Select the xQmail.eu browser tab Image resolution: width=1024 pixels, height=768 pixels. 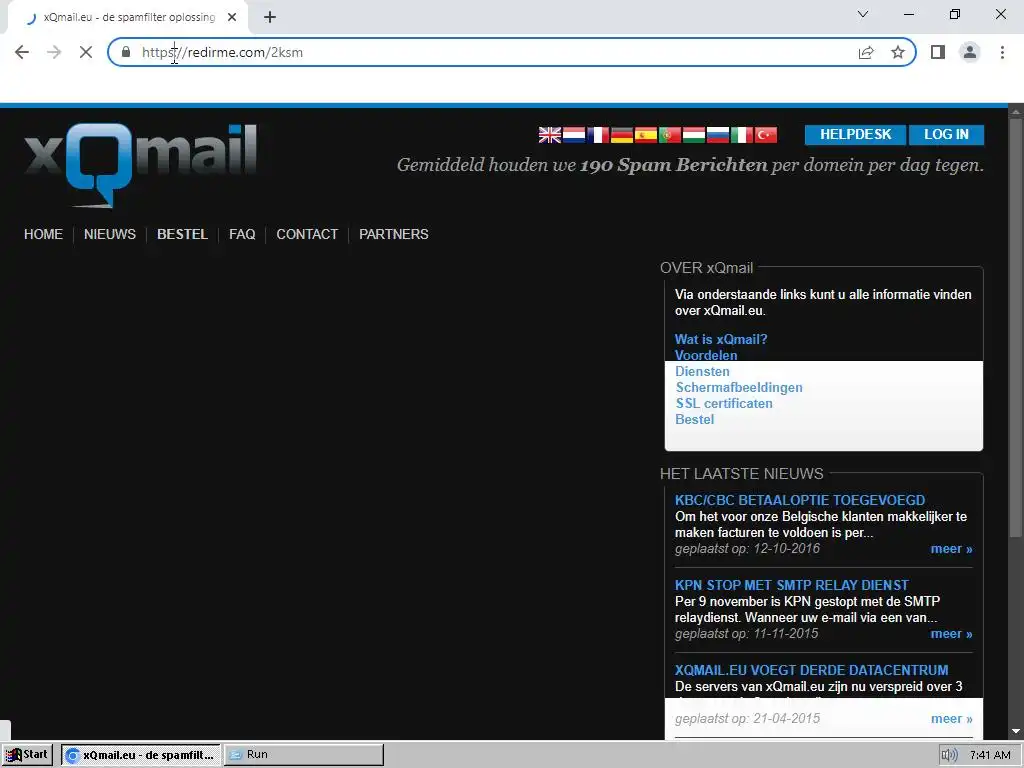coord(128,18)
